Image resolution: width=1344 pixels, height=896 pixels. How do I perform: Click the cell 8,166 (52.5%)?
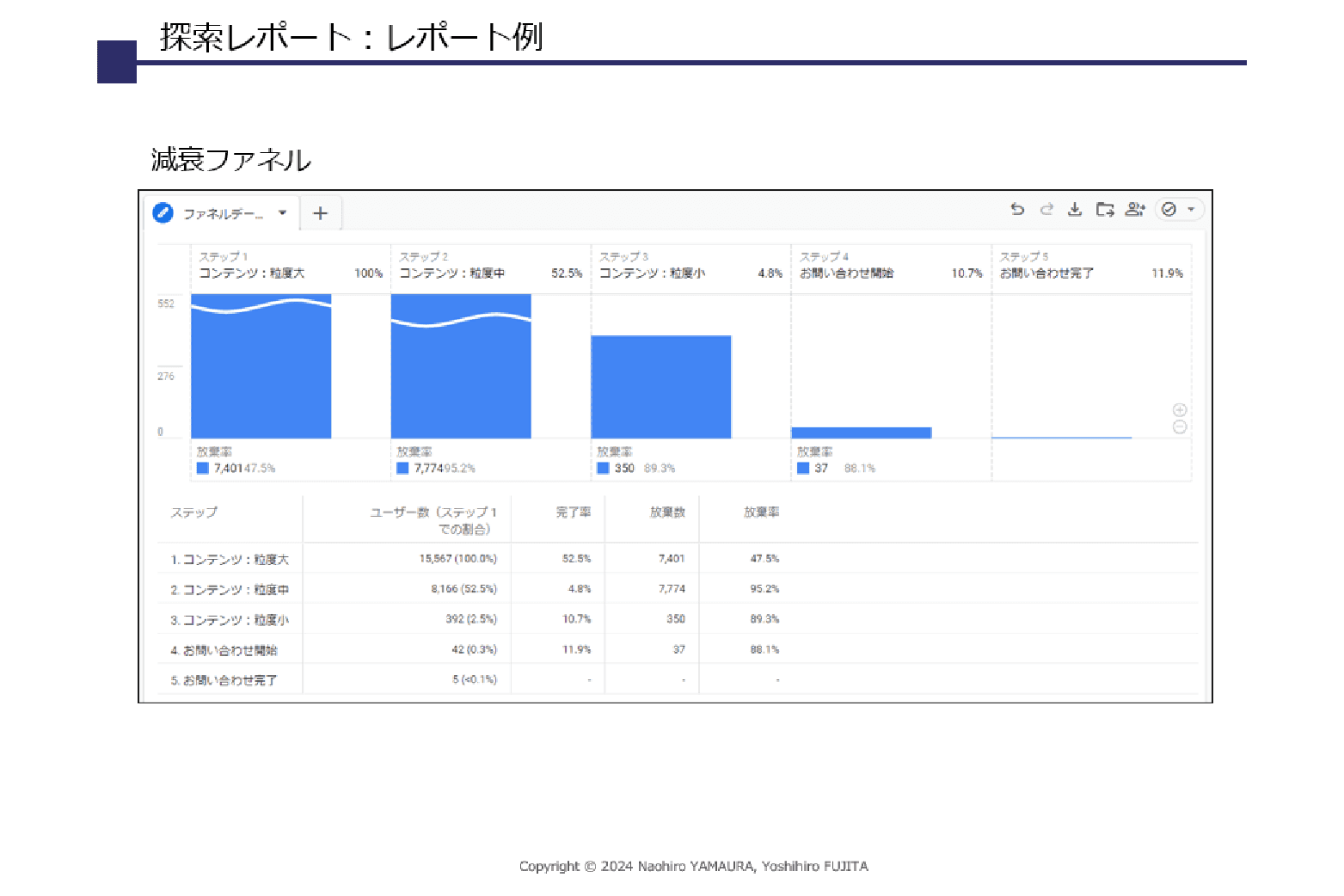[x=464, y=589]
